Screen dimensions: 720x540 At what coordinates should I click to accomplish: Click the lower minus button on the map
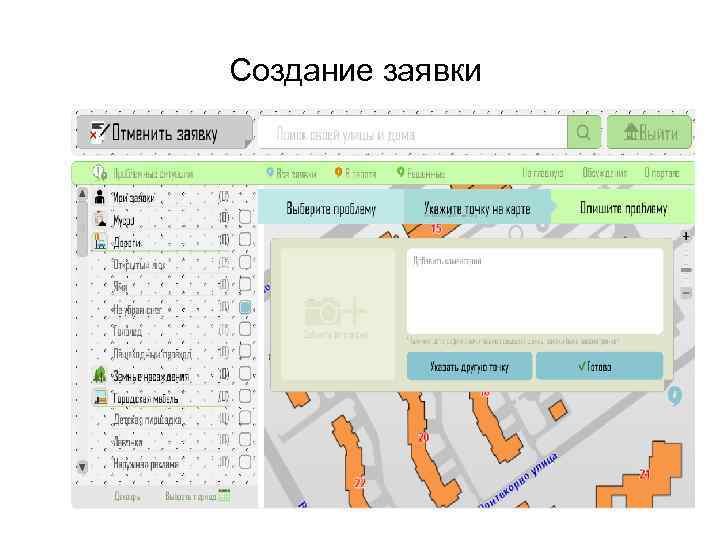686,292
